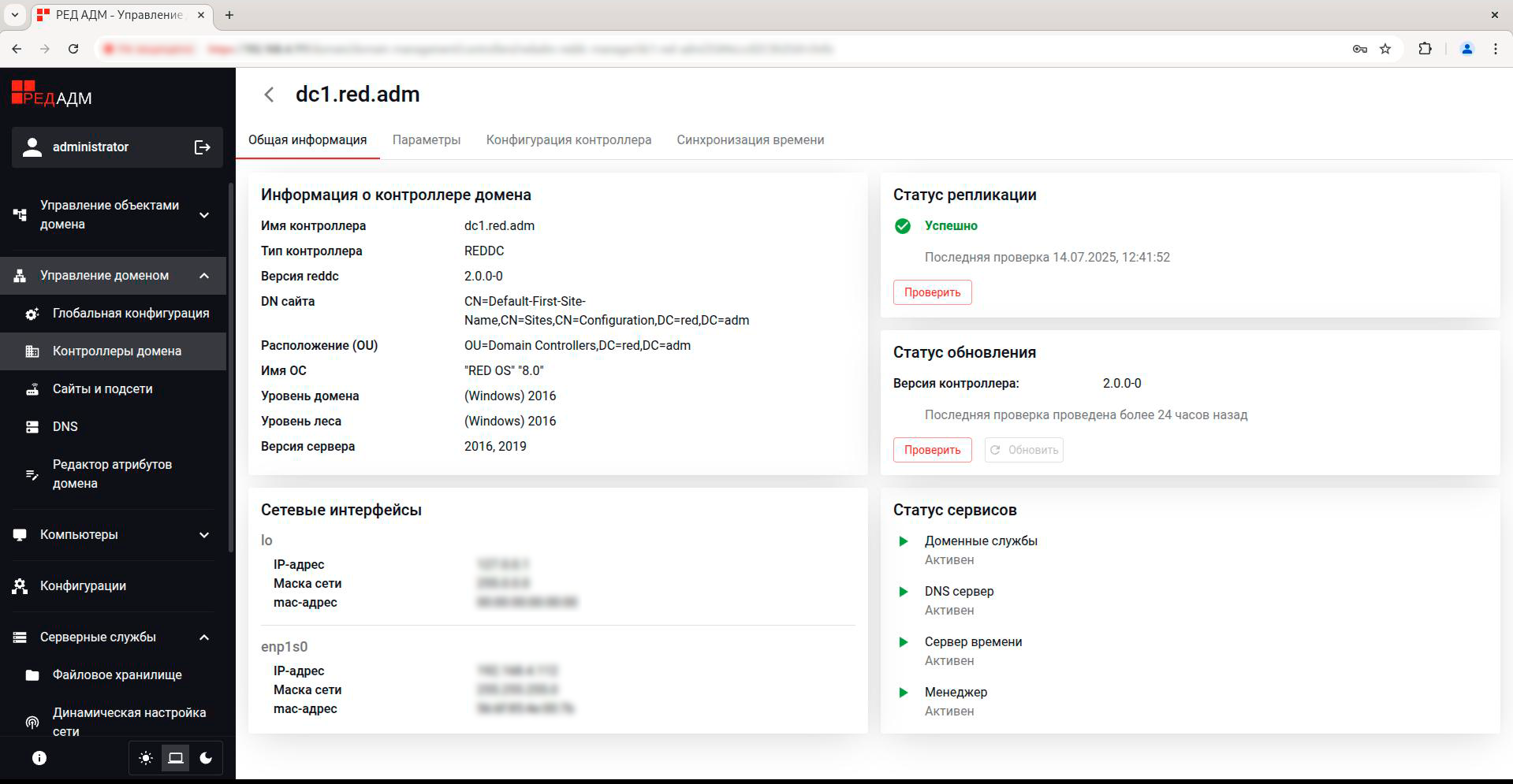This screenshot has width=1513, height=784.
Task: Click Проверить in Статус обновления
Action: 932,450
